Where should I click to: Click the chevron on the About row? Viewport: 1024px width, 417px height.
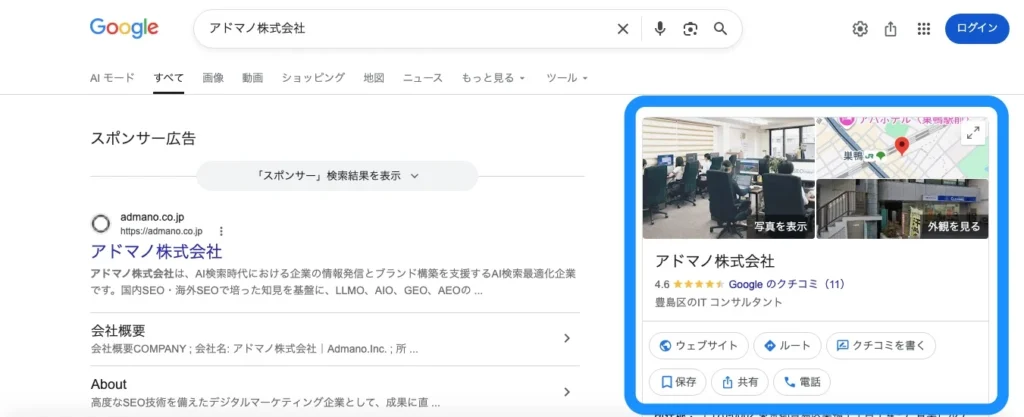point(567,392)
